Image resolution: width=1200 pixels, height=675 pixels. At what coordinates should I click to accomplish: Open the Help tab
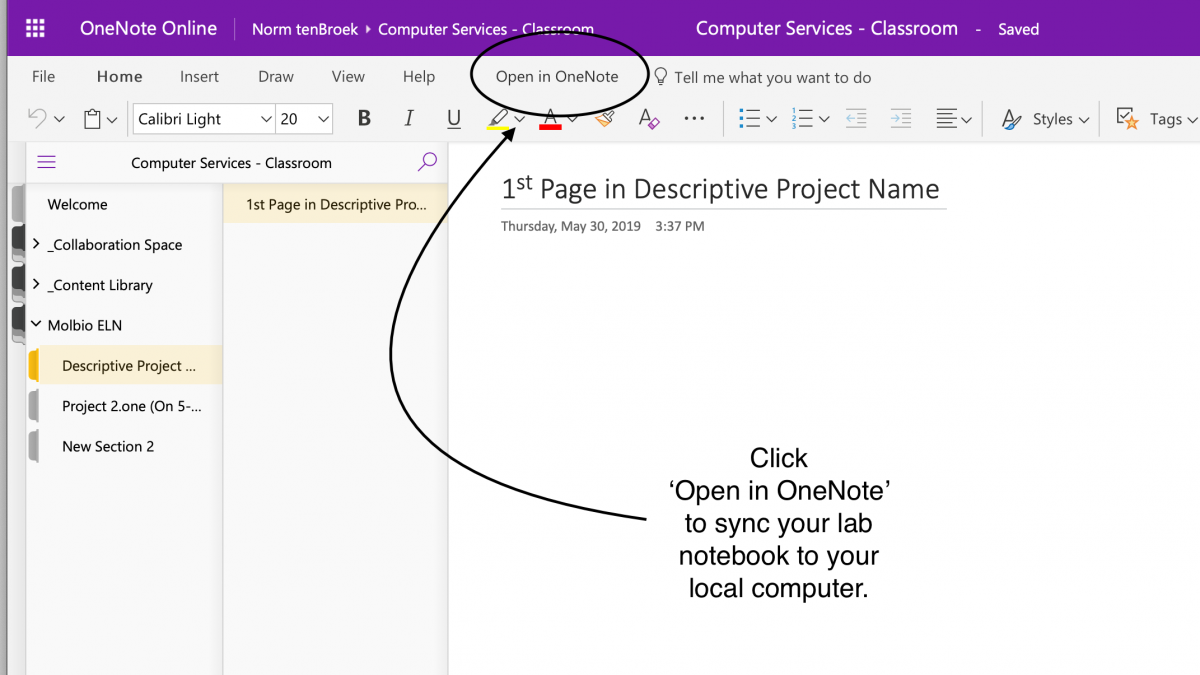419,76
